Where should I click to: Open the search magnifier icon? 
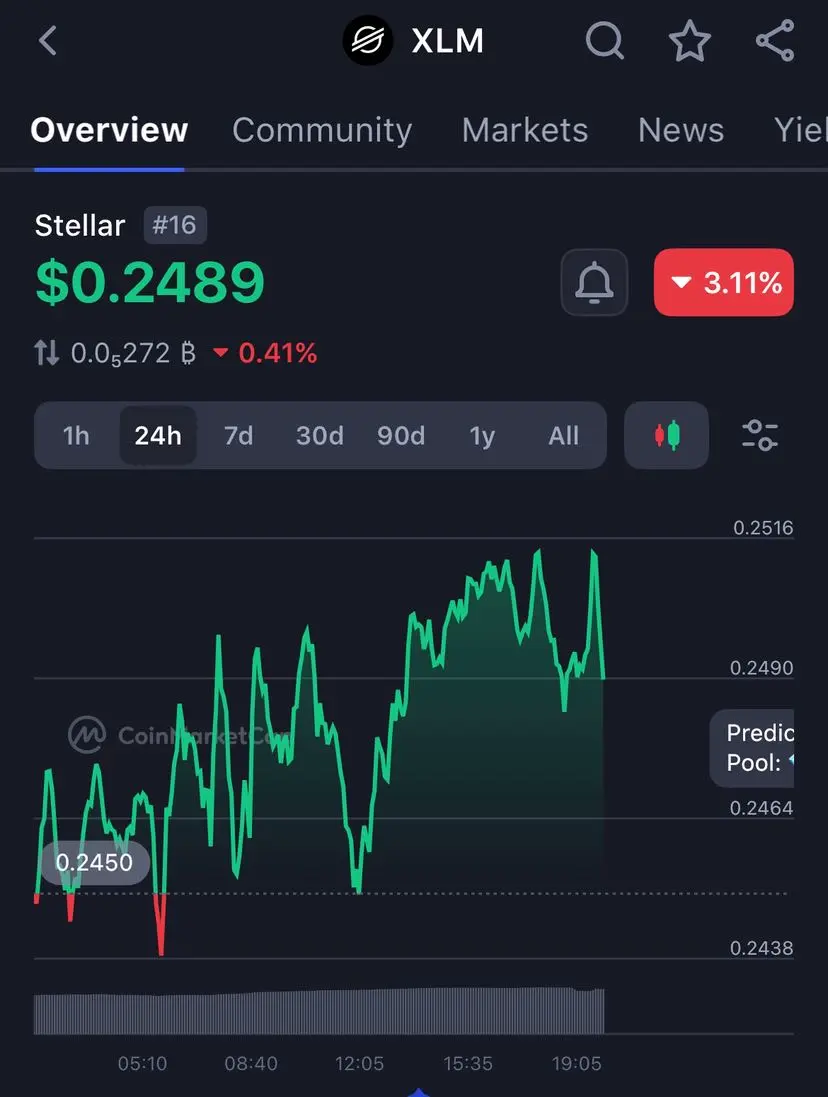click(x=604, y=41)
